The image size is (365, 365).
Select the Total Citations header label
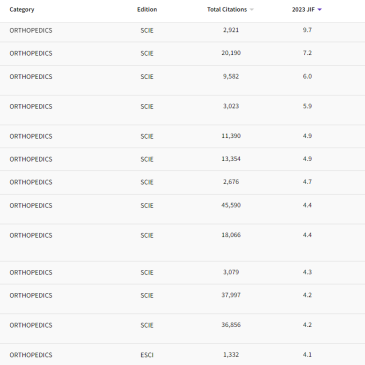227,10
